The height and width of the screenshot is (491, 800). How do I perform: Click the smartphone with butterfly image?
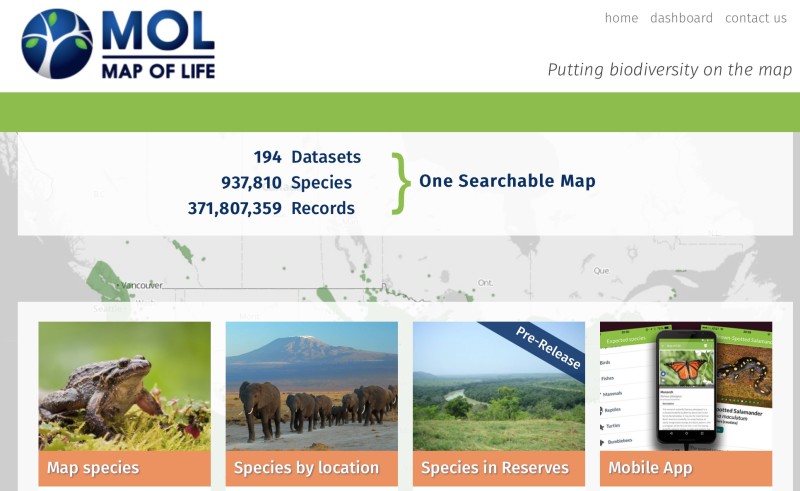coord(686,386)
